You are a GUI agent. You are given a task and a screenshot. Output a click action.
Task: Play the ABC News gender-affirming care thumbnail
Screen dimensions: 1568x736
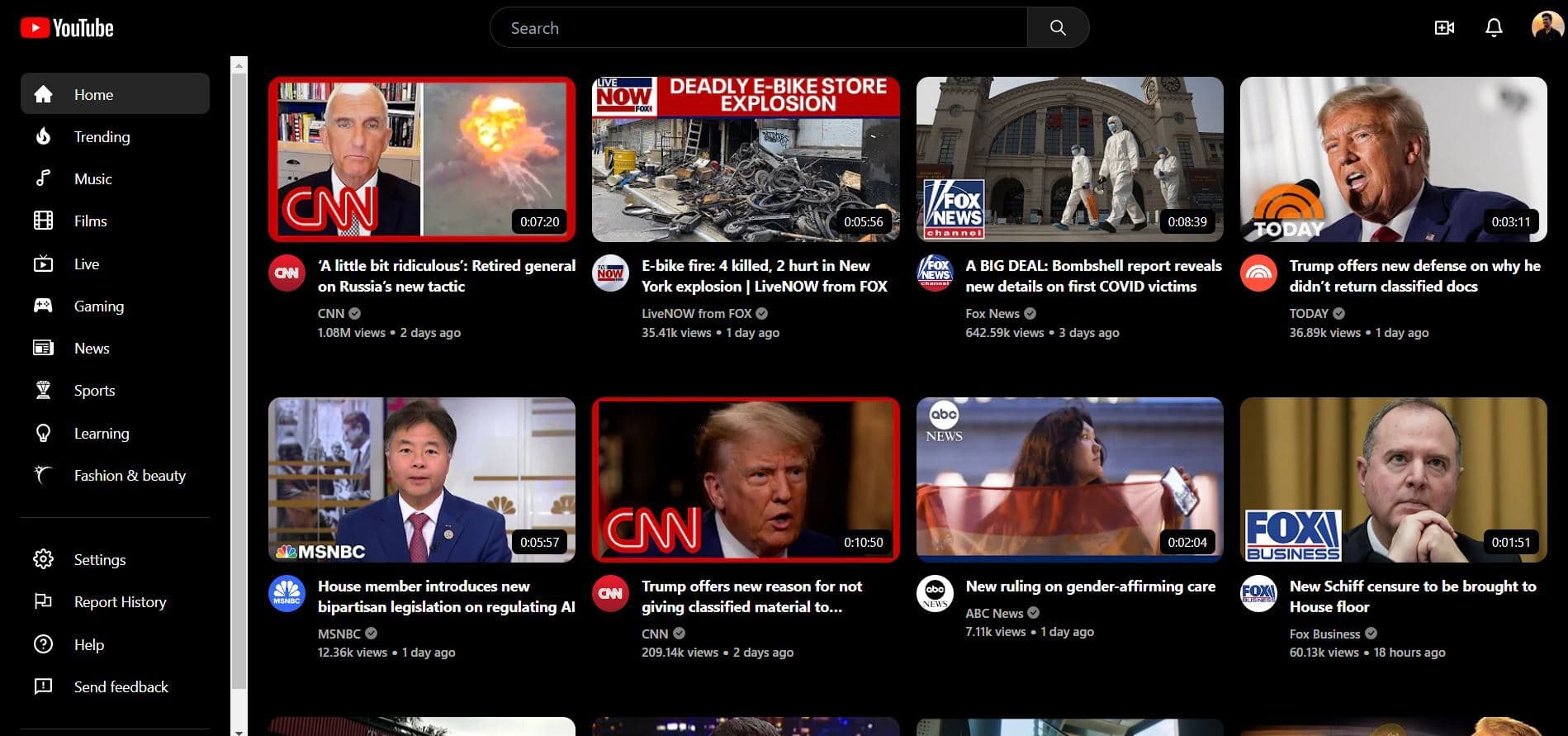(x=1070, y=480)
